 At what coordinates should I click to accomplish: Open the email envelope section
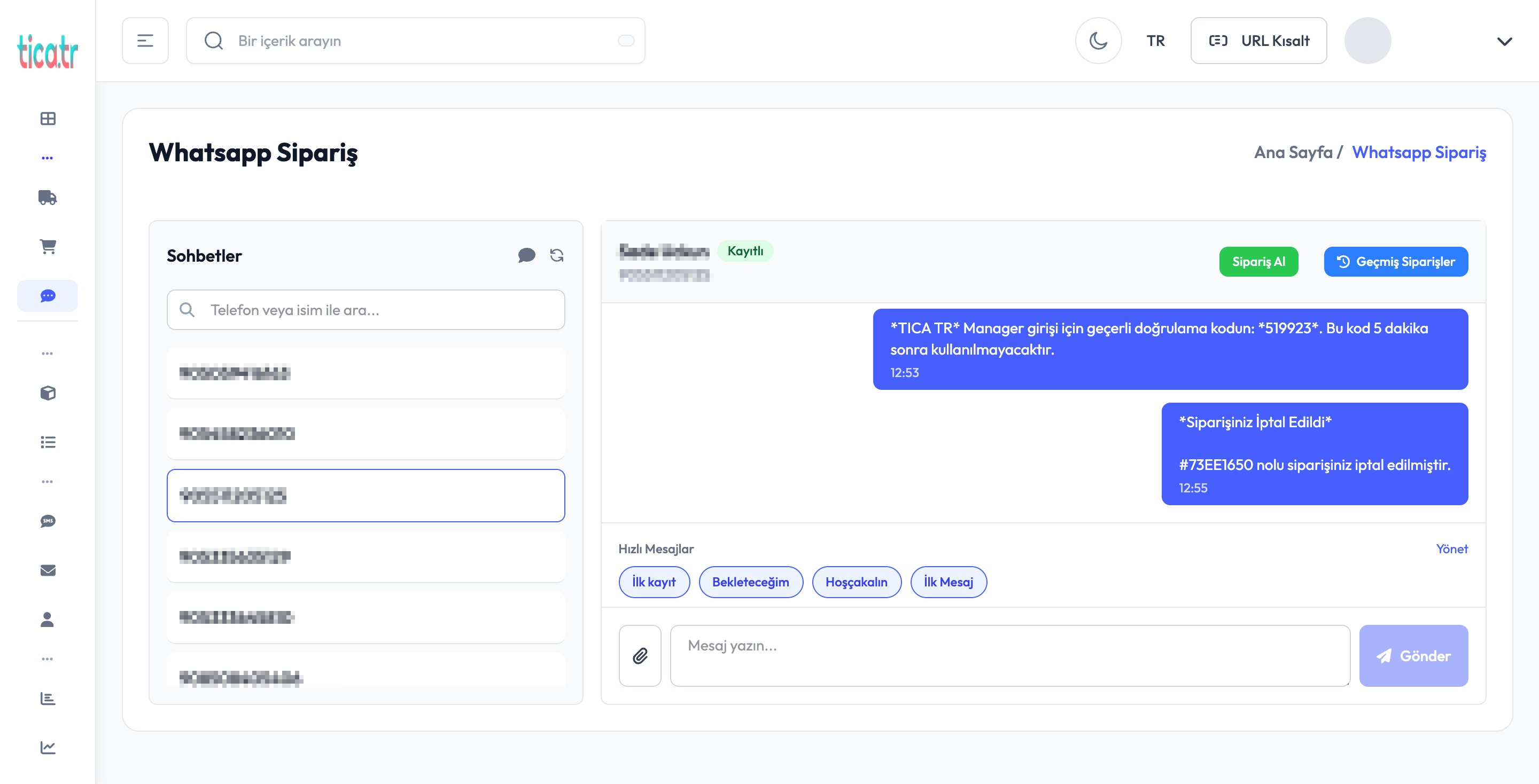click(x=47, y=570)
